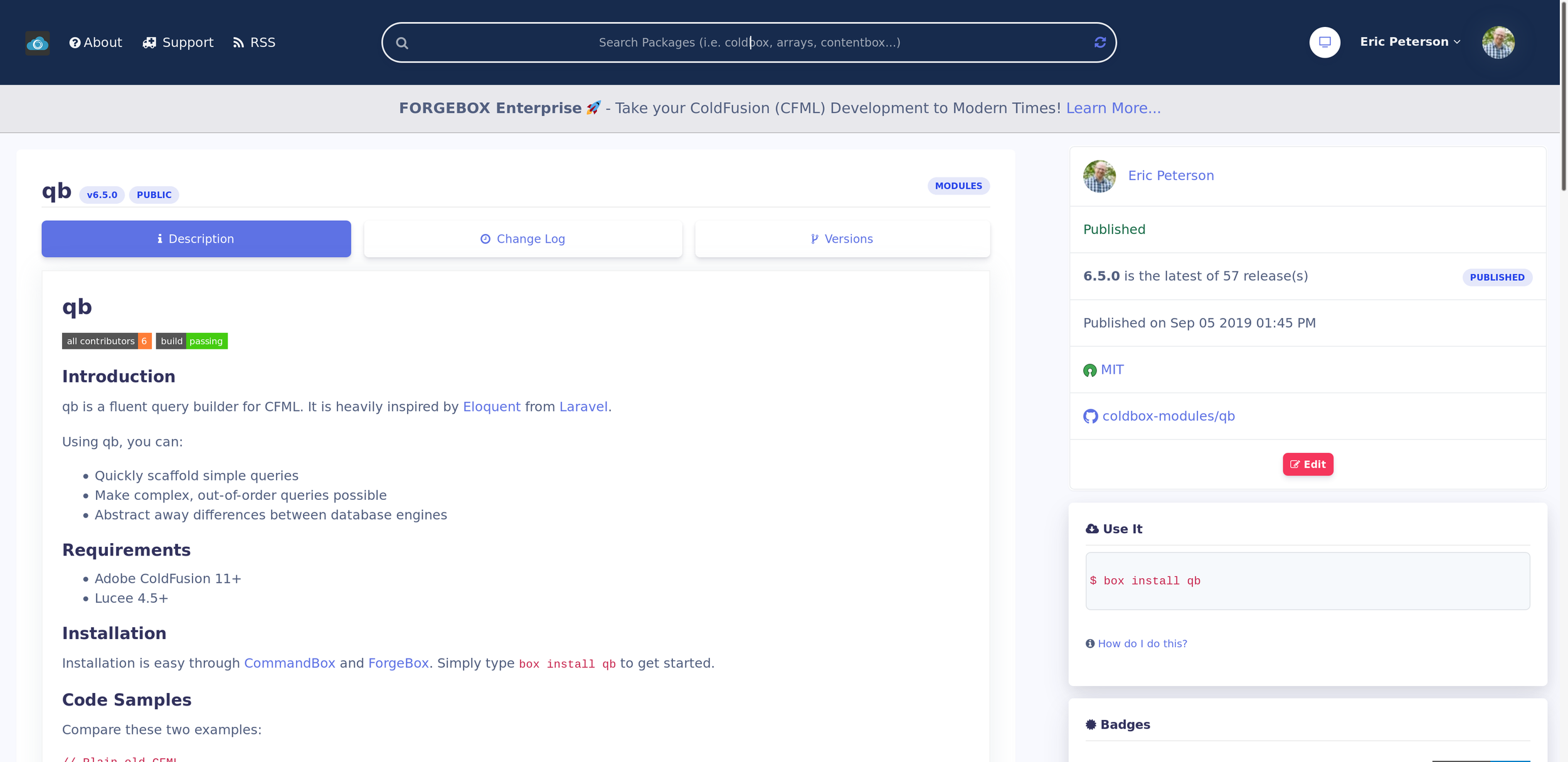Image resolution: width=1568 pixels, height=762 pixels.
Task: Click the GitHub icon beside repository
Action: tap(1091, 416)
